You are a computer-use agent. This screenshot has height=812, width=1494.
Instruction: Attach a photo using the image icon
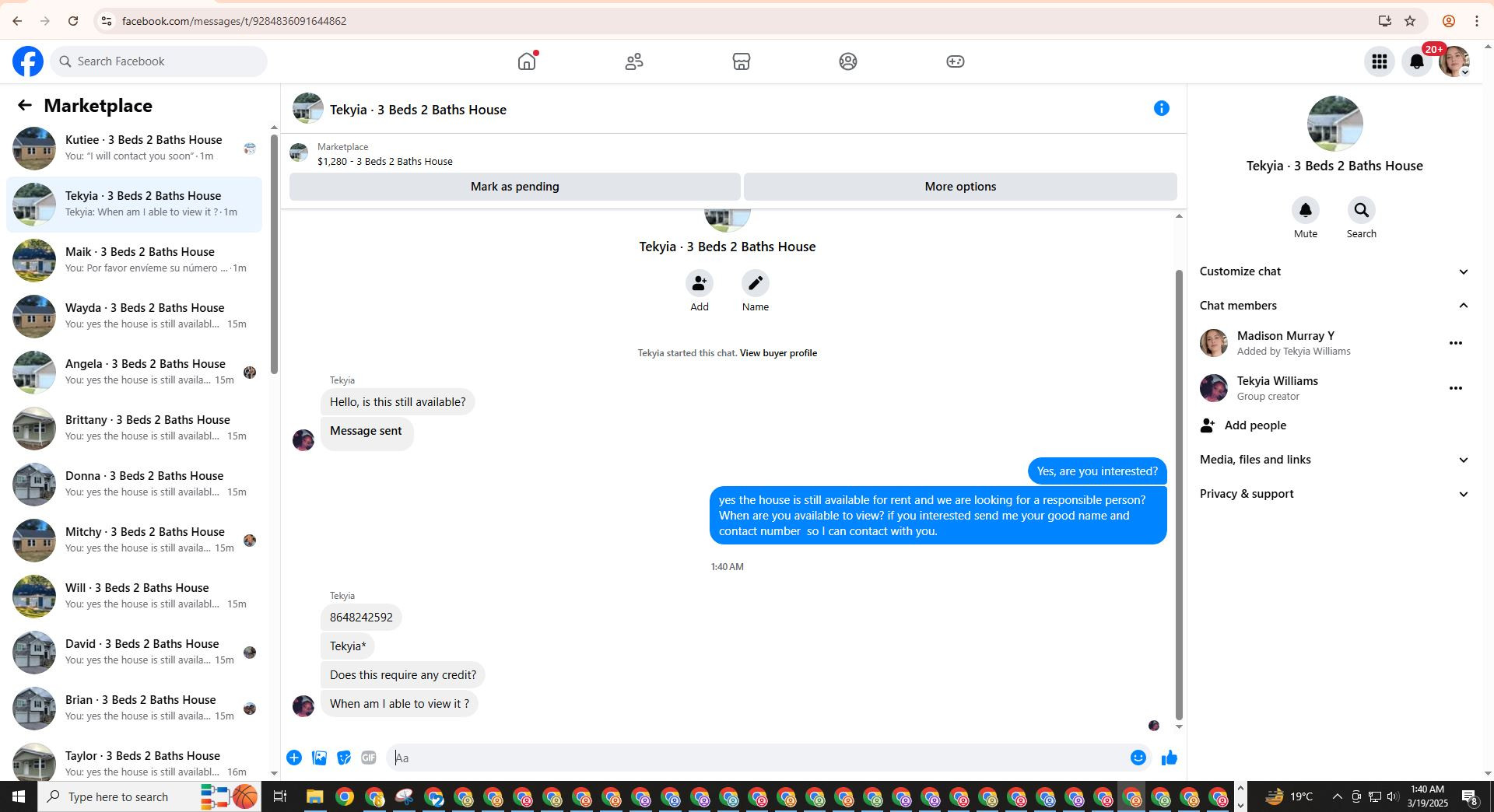pyautogui.click(x=319, y=758)
